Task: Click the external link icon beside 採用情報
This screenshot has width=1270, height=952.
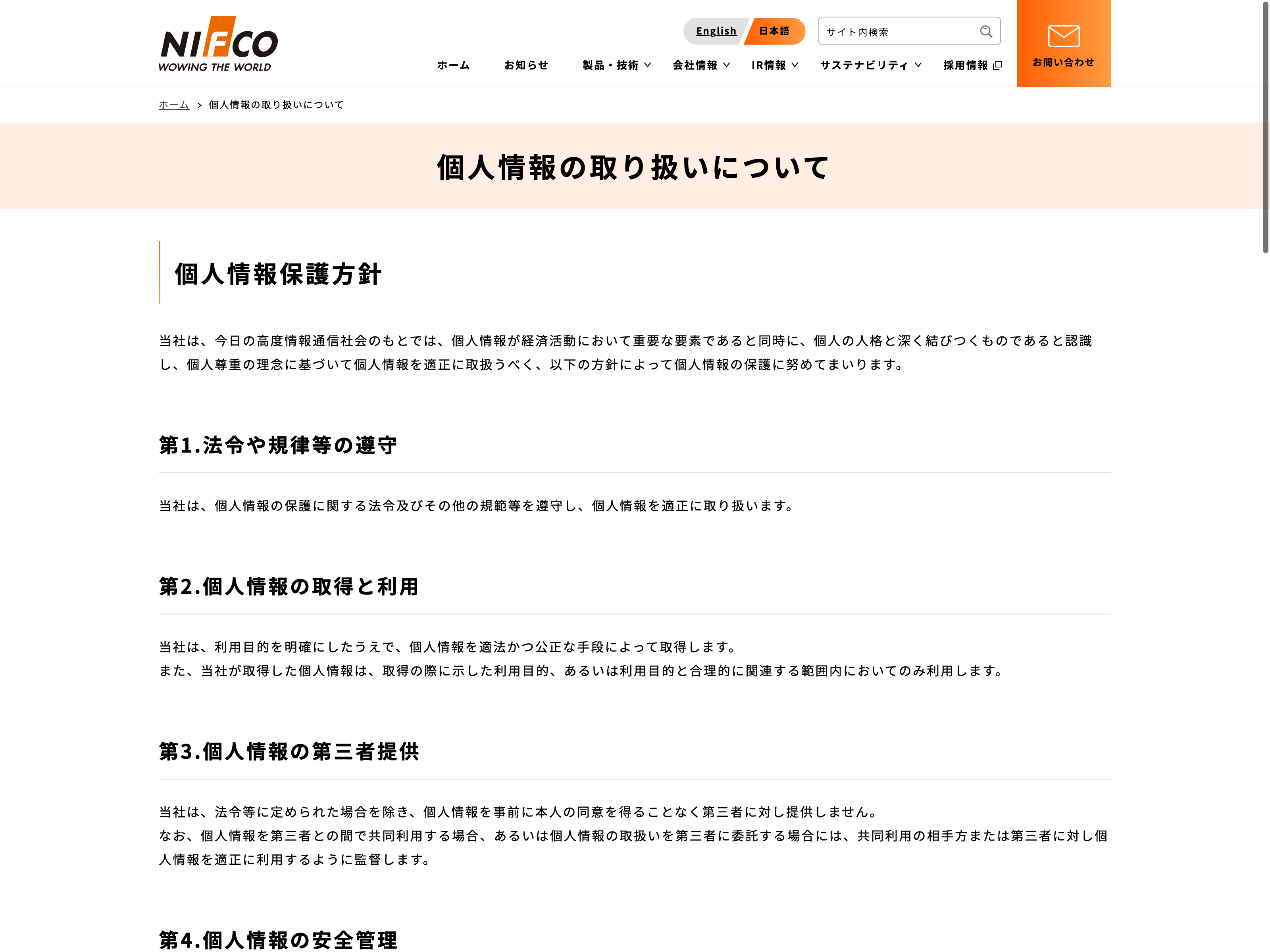Action: (997, 65)
